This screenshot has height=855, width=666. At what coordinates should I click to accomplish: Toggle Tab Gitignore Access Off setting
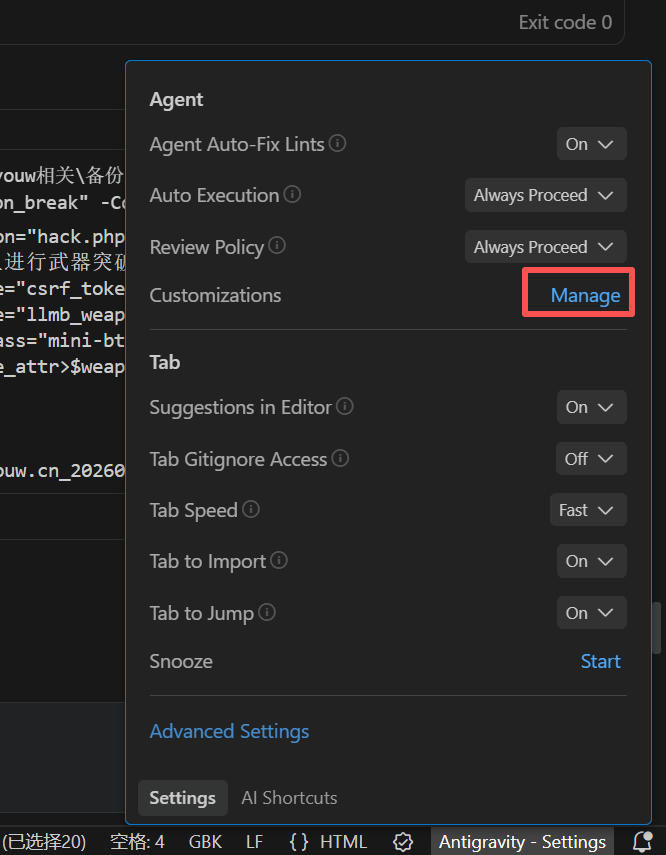coord(591,459)
